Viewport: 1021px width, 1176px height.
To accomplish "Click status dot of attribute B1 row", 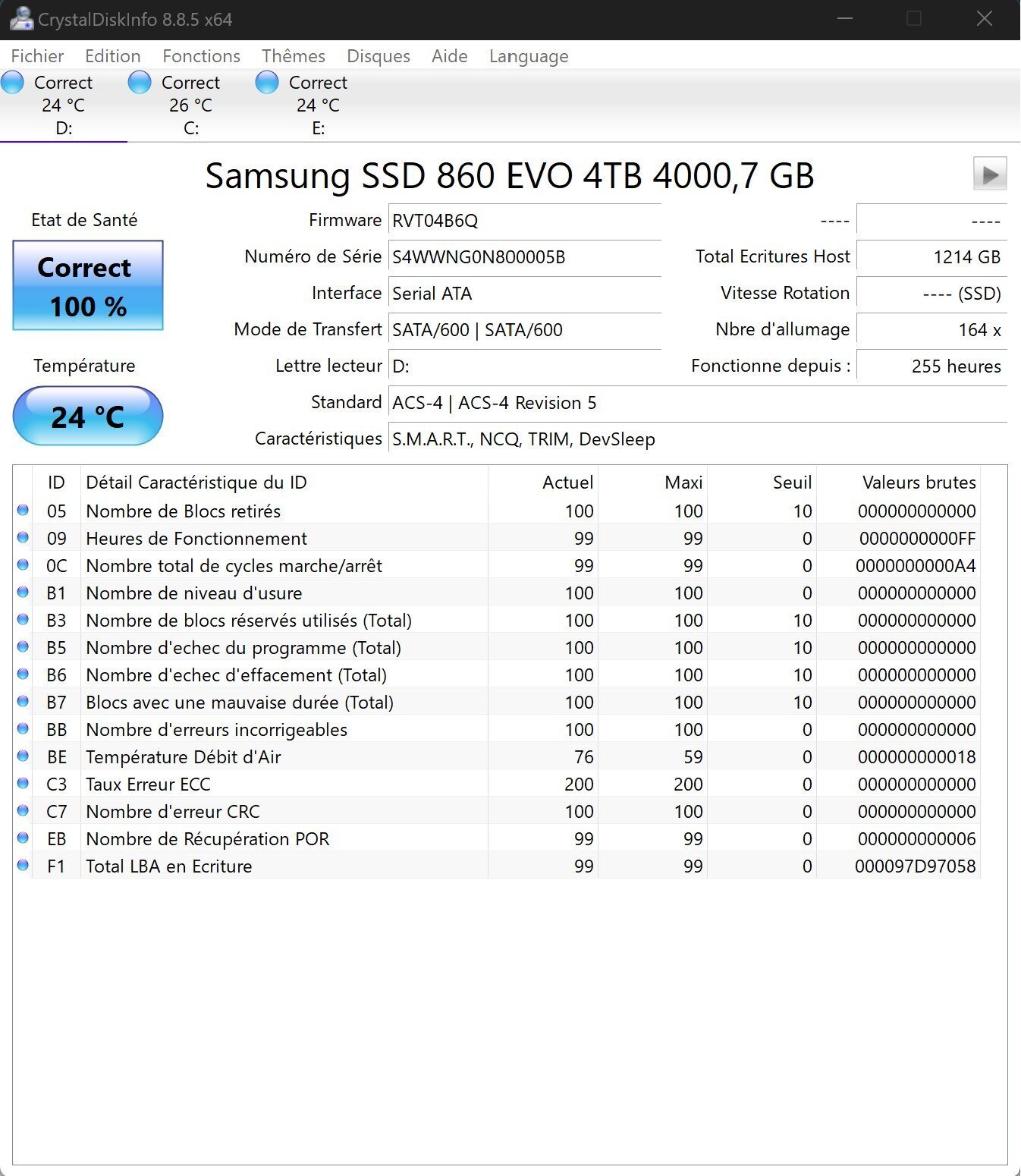I will coord(23,592).
